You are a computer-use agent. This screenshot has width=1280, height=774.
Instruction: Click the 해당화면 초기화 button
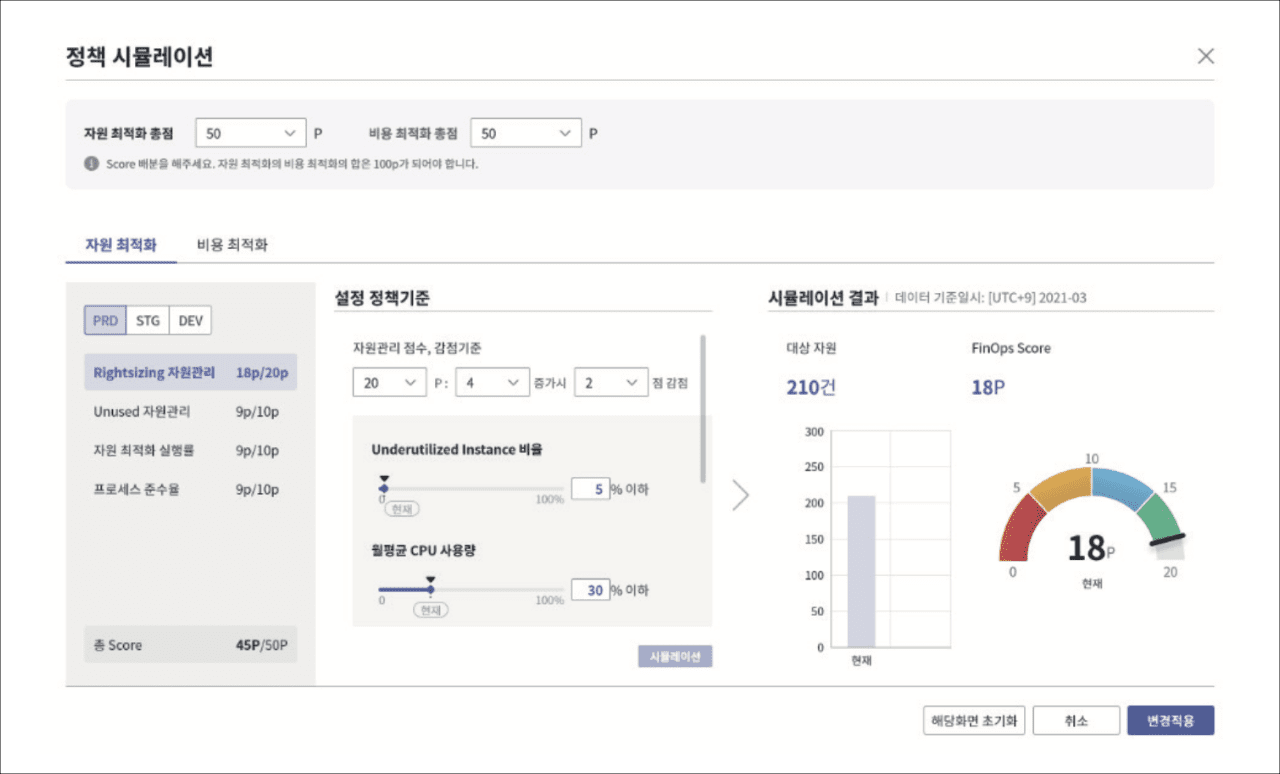tap(973, 721)
